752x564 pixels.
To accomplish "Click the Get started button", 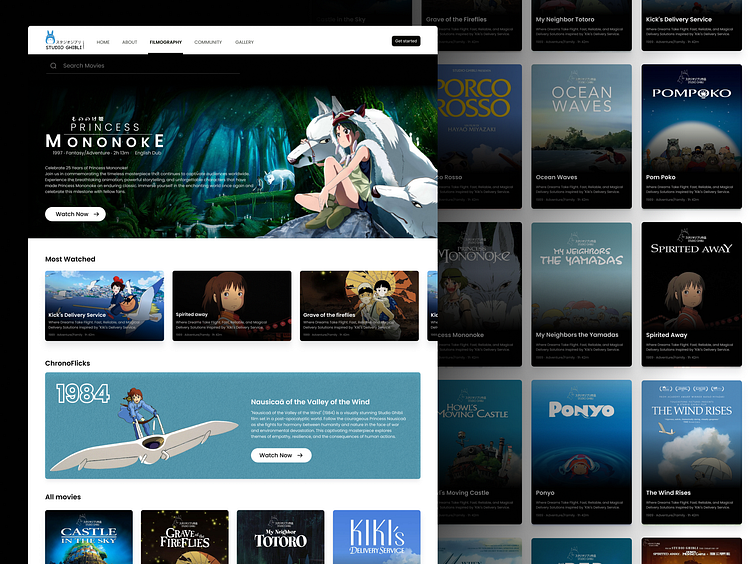I will 406,41.
